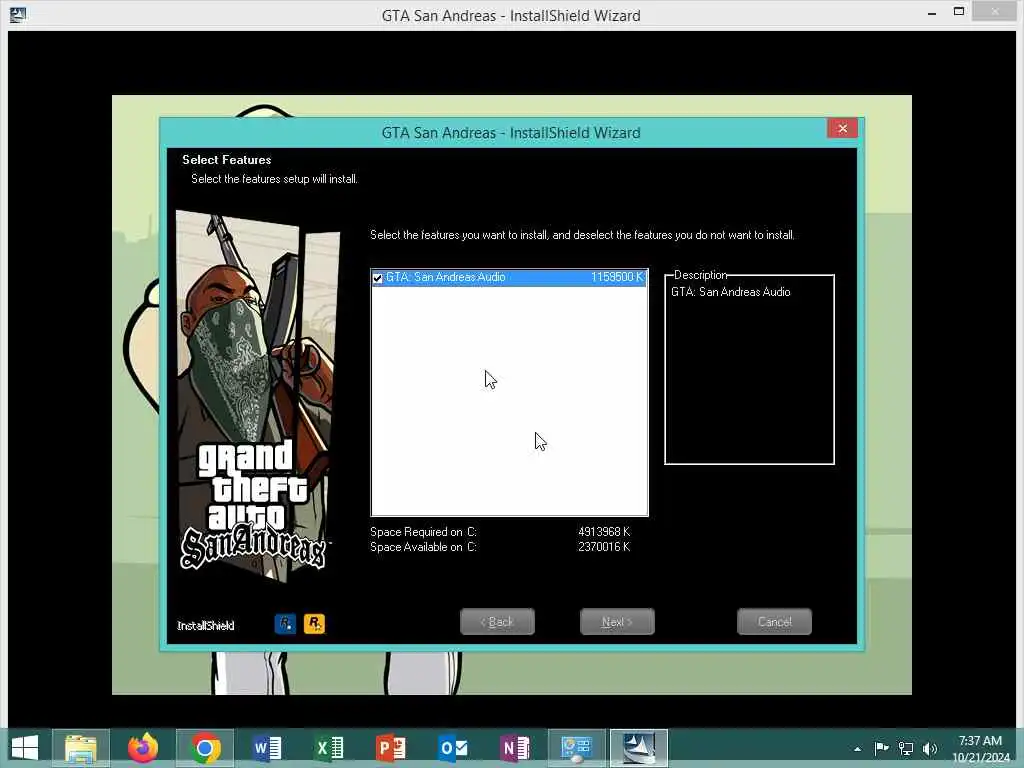Viewport: 1024px width, 768px height.
Task: Show hidden tray icons arrow
Action: 857,749
